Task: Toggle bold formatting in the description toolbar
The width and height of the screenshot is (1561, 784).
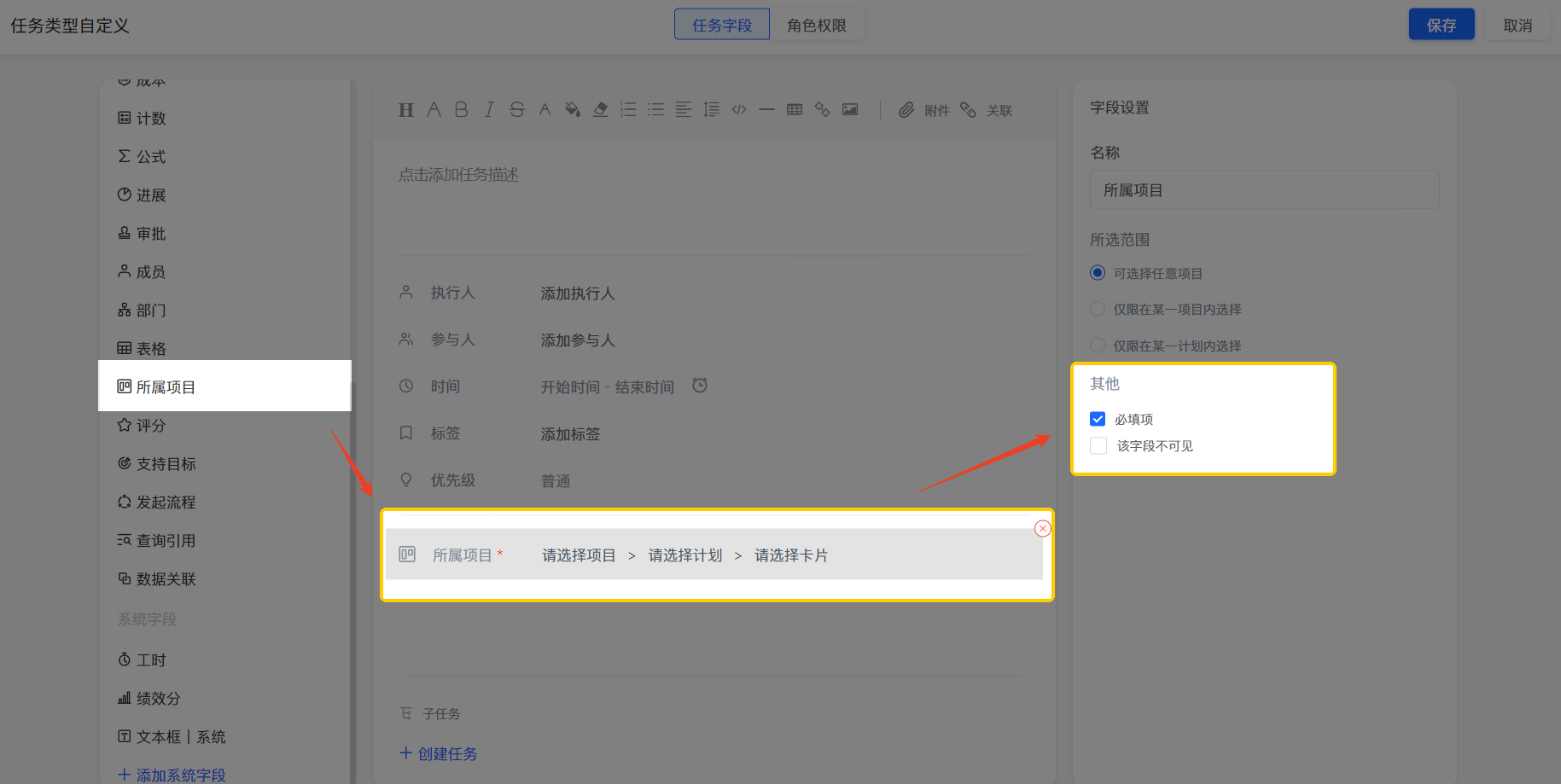Action: 461,109
